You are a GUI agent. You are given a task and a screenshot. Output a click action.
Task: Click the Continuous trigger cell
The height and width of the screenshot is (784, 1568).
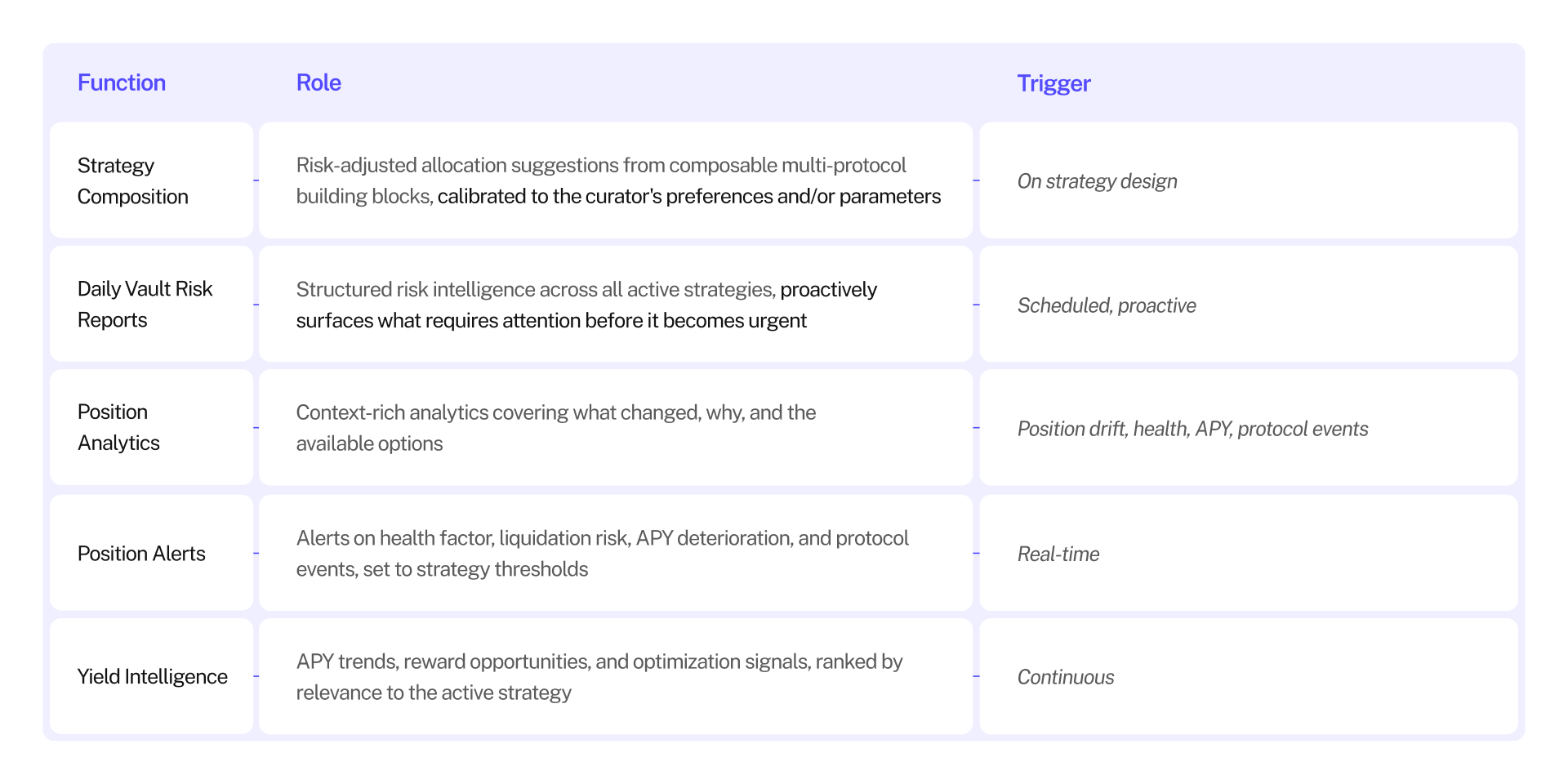click(x=1249, y=676)
